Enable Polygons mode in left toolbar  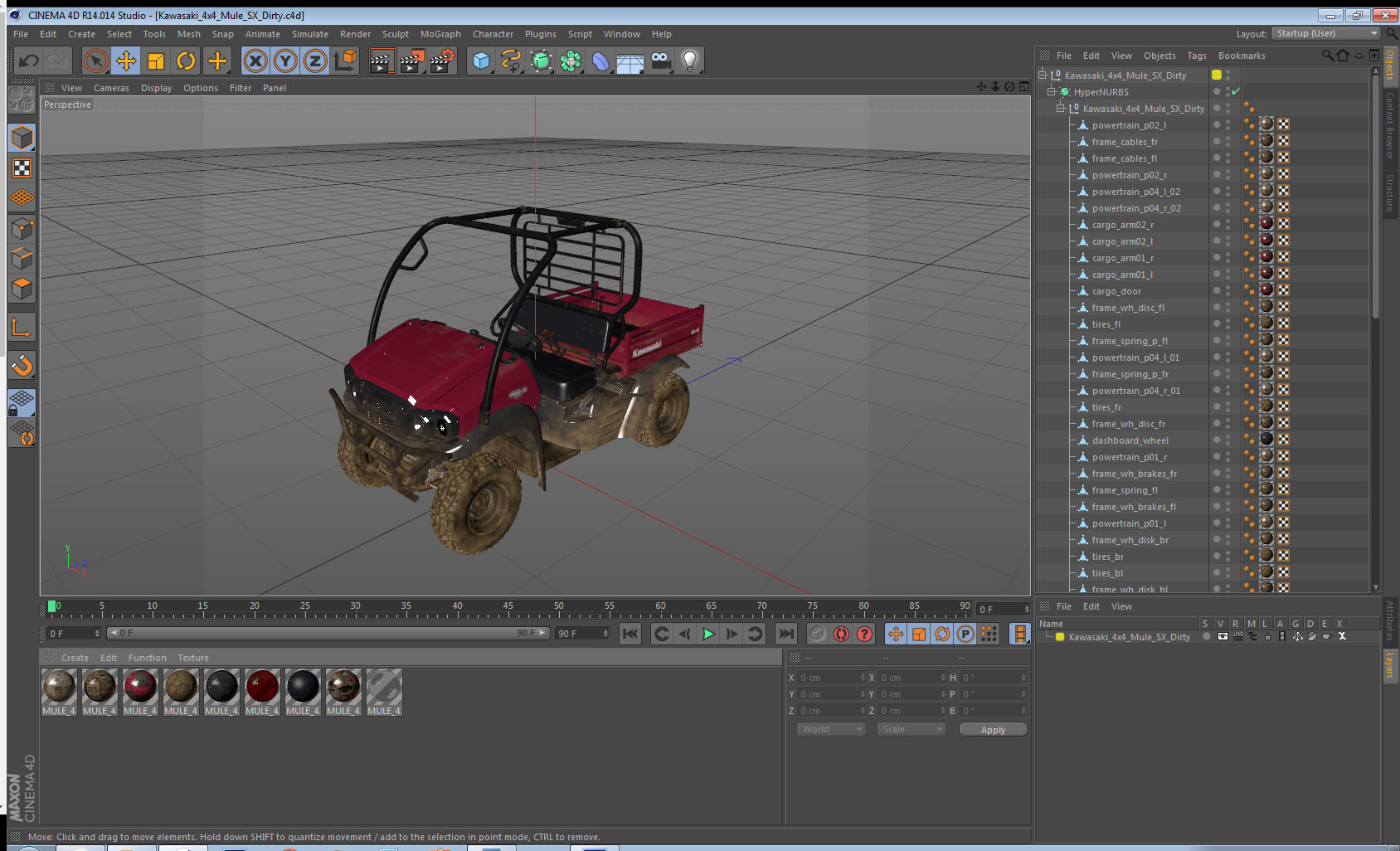click(22, 288)
